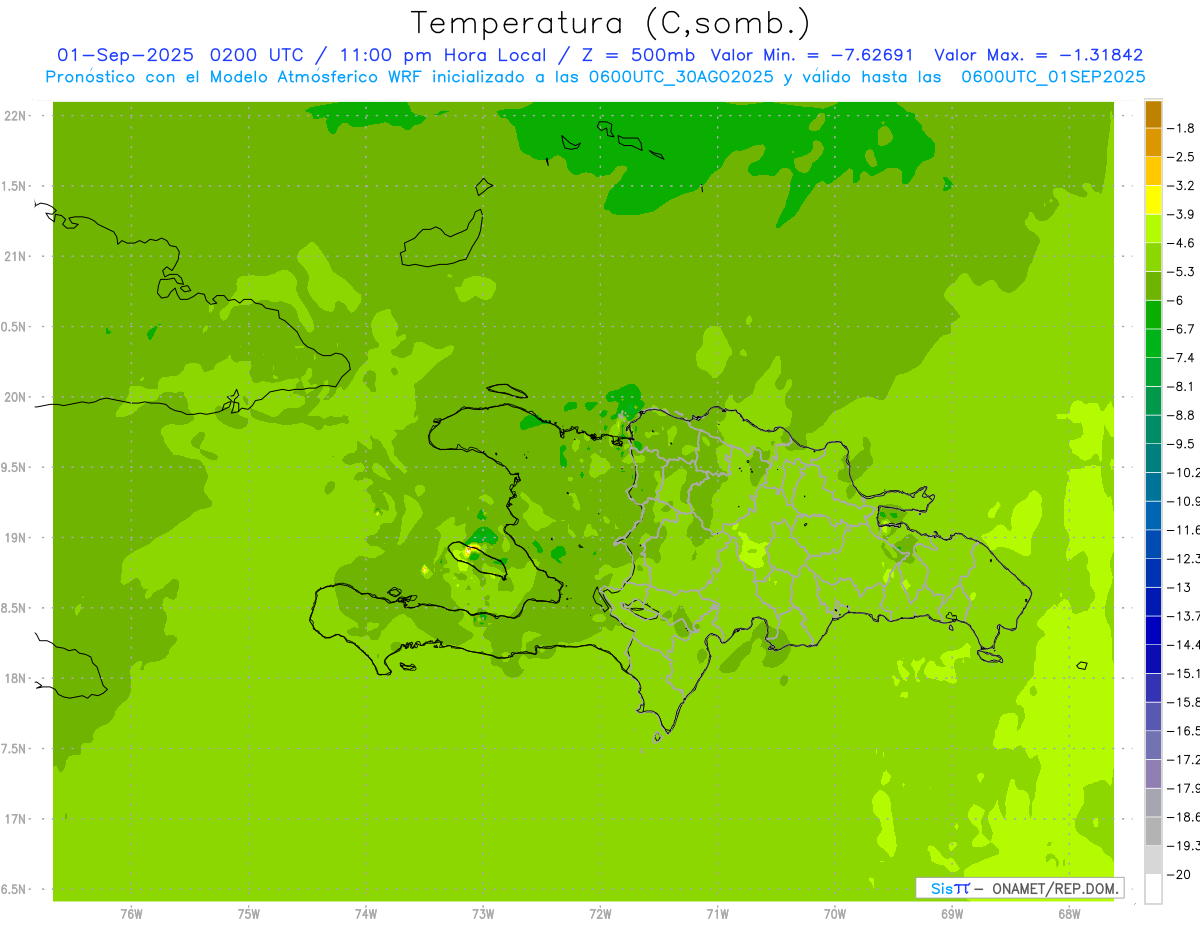This screenshot has height=927, width=1200.
Task: Click the "69W" longitude label
Action: click(x=952, y=913)
